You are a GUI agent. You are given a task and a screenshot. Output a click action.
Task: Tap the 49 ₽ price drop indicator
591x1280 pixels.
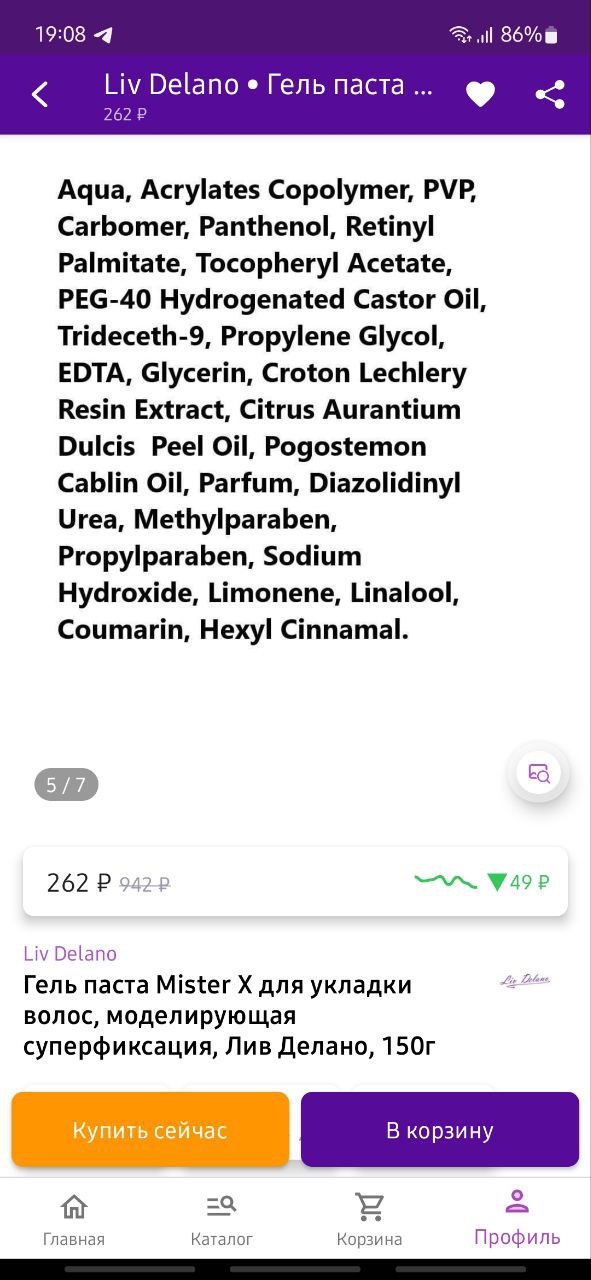coord(518,882)
